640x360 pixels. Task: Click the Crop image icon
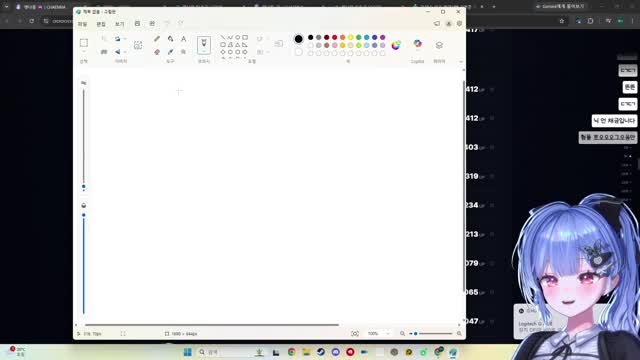(x=104, y=39)
